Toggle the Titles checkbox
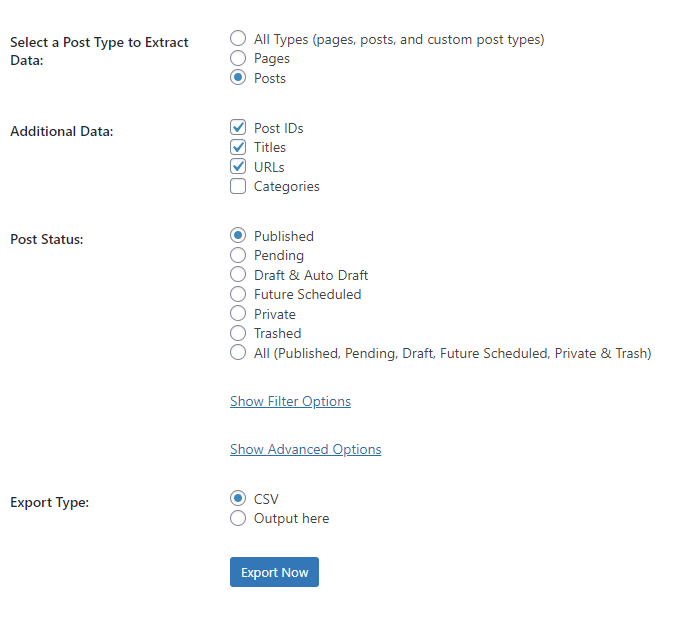Viewport: 676px width, 620px height. [x=238, y=147]
